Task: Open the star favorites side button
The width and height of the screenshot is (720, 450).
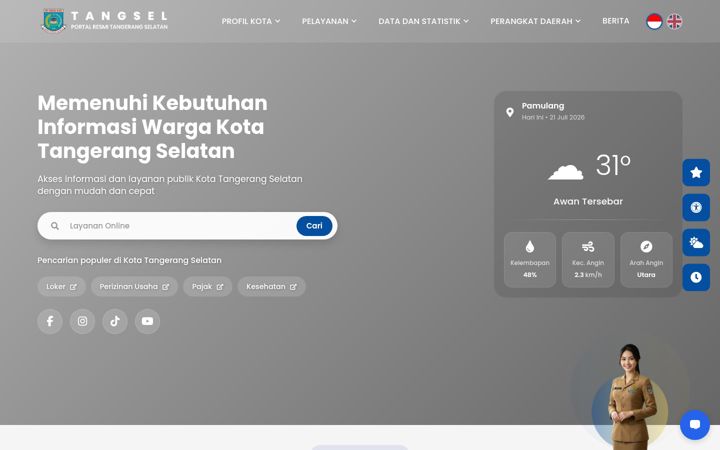Action: 696,173
